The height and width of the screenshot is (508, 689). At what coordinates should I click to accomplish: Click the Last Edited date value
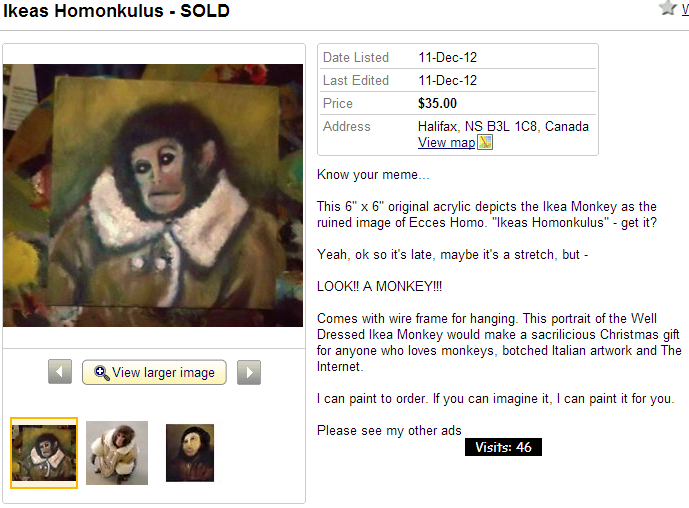point(447,80)
